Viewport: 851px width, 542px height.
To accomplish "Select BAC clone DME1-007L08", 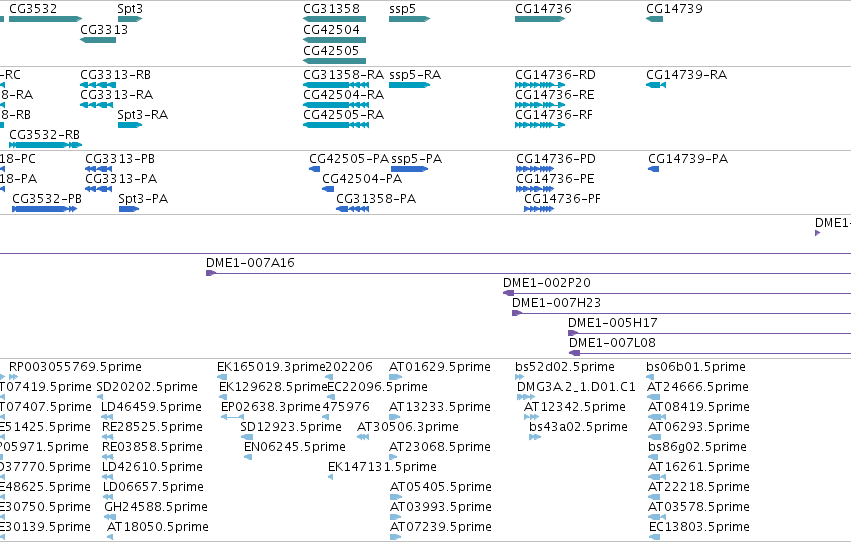I will 710,353.
